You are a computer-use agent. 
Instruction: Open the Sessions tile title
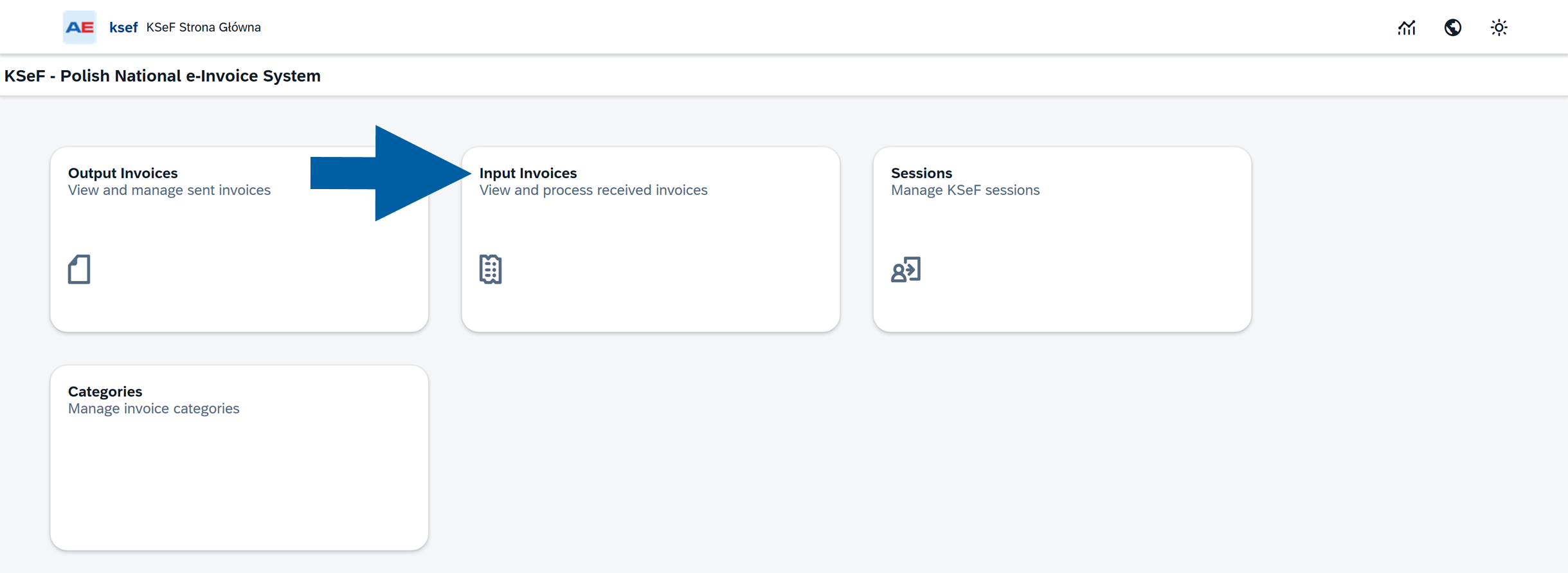pyautogui.click(x=921, y=173)
